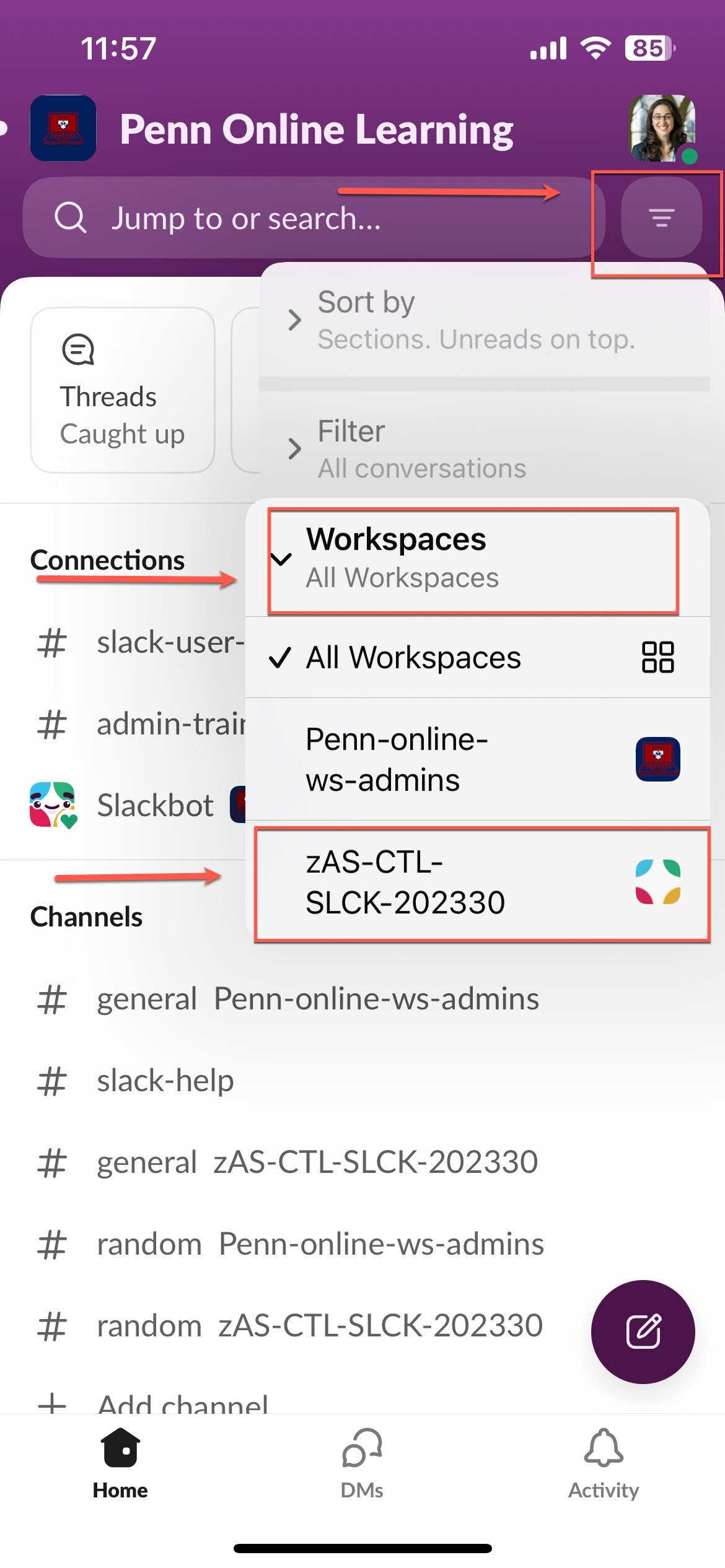This screenshot has width=725, height=1568.
Task: Tap the filter and sort icon
Action: [661, 217]
